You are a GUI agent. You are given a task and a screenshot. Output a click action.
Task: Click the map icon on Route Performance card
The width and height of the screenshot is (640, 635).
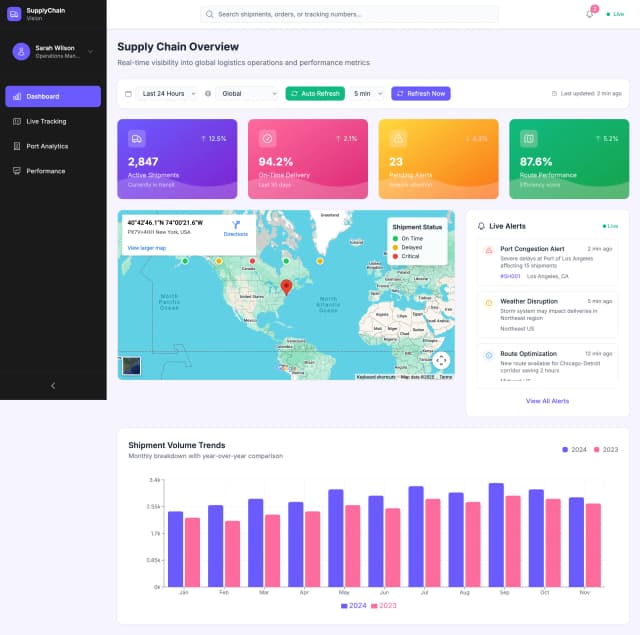pyautogui.click(x=529, y=138)
